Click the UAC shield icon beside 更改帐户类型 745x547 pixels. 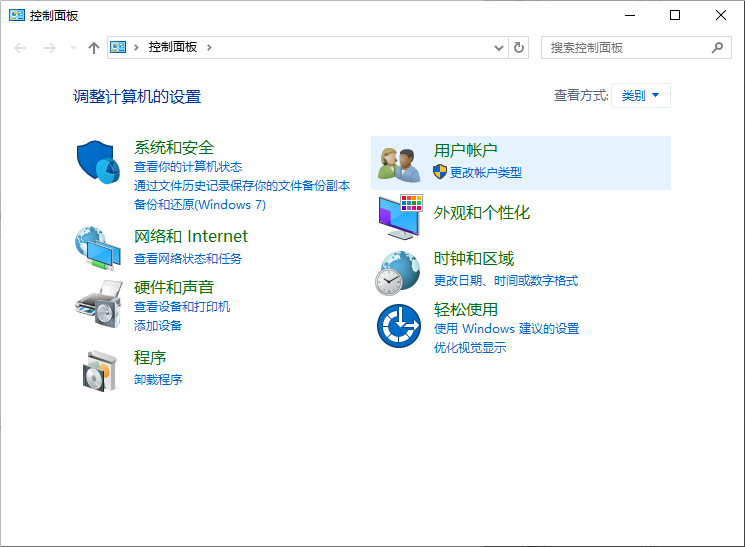[440, 172]
